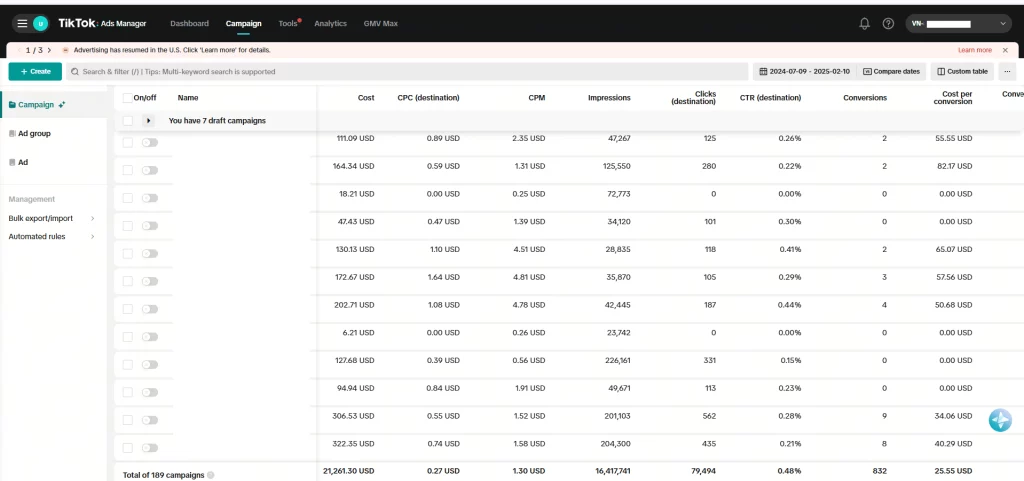This screenshot has width=1024, height=481.
Task: Sort by the Conversions column header
Action: (865, 98)
